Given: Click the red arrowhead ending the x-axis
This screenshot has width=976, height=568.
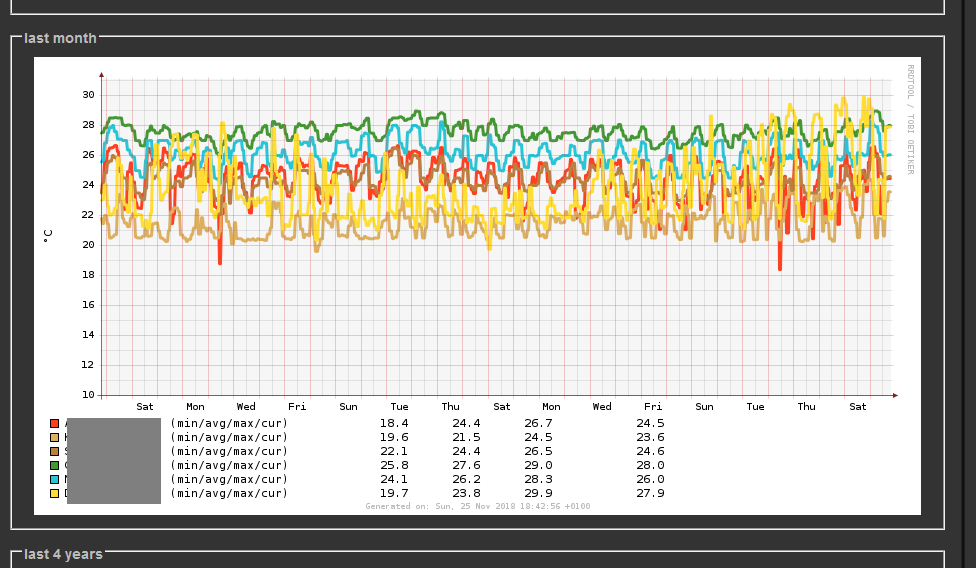Looking at the screenshot, I should pos(895,395).
